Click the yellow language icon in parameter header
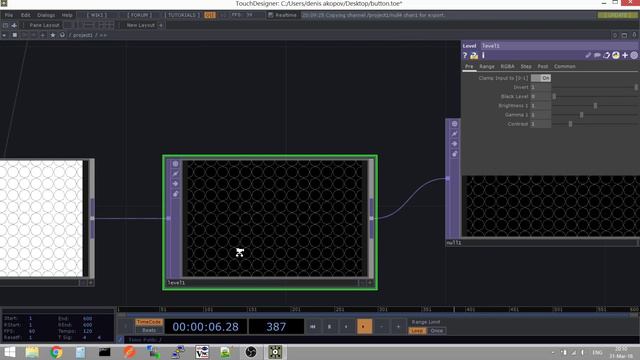The width and height of the screenshot is (640, 360). tap(616, 56)
